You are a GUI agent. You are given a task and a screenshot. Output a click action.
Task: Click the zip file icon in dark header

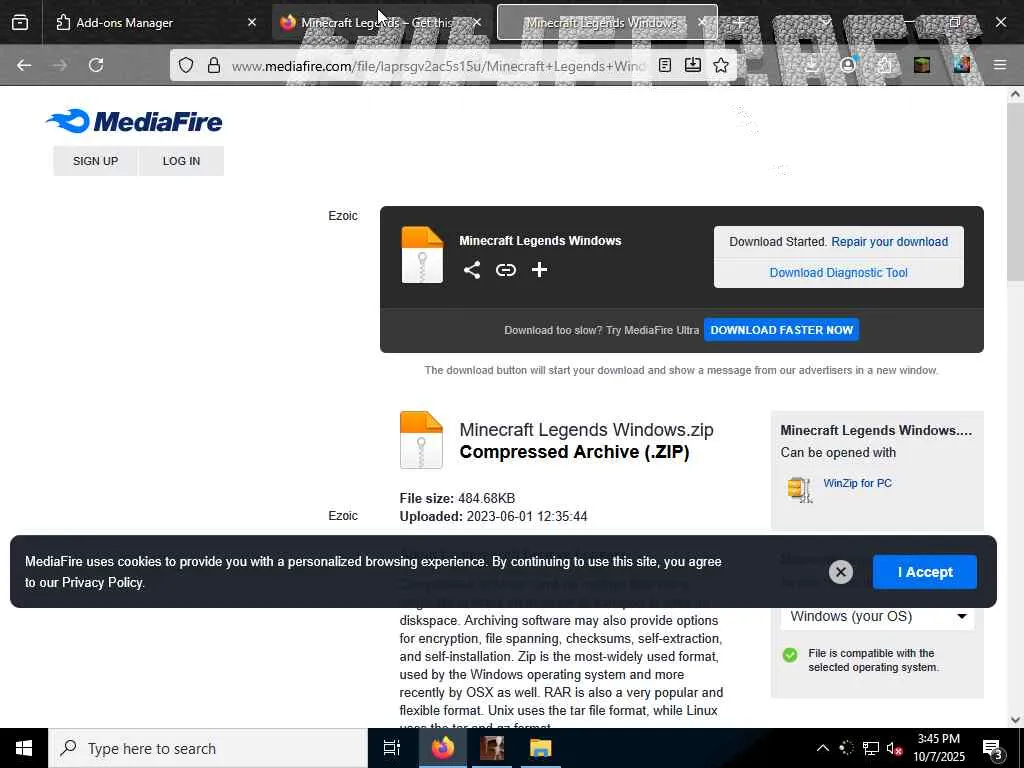(x=422, y=255)
